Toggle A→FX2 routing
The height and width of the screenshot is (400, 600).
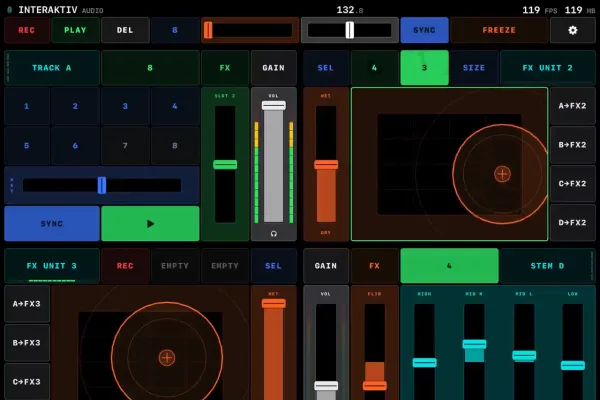pyautogui.click(x=572, y=106)
